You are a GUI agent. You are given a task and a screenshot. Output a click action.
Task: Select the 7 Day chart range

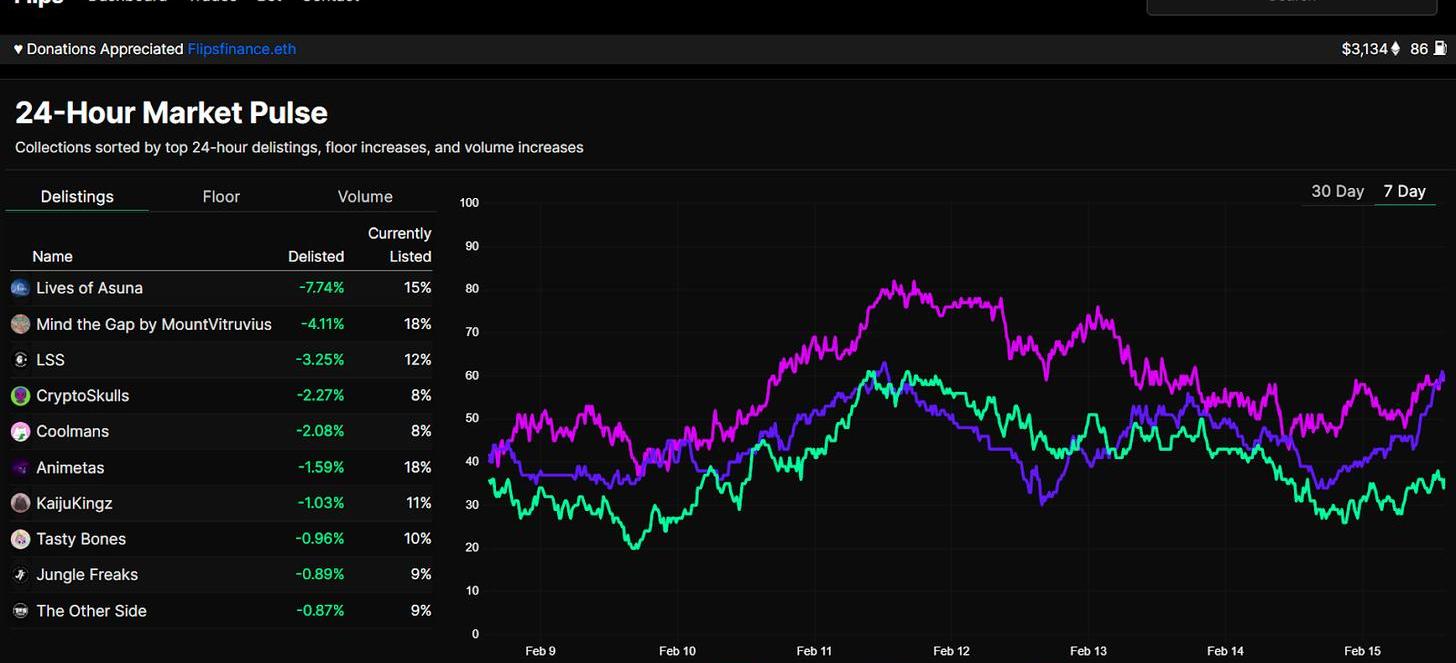(x=1404, y=191)
